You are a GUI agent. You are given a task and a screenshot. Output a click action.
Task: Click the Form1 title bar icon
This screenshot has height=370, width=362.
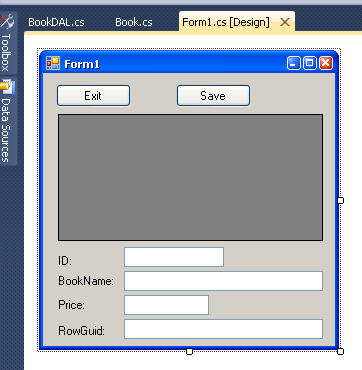click(x=53, y=63)
